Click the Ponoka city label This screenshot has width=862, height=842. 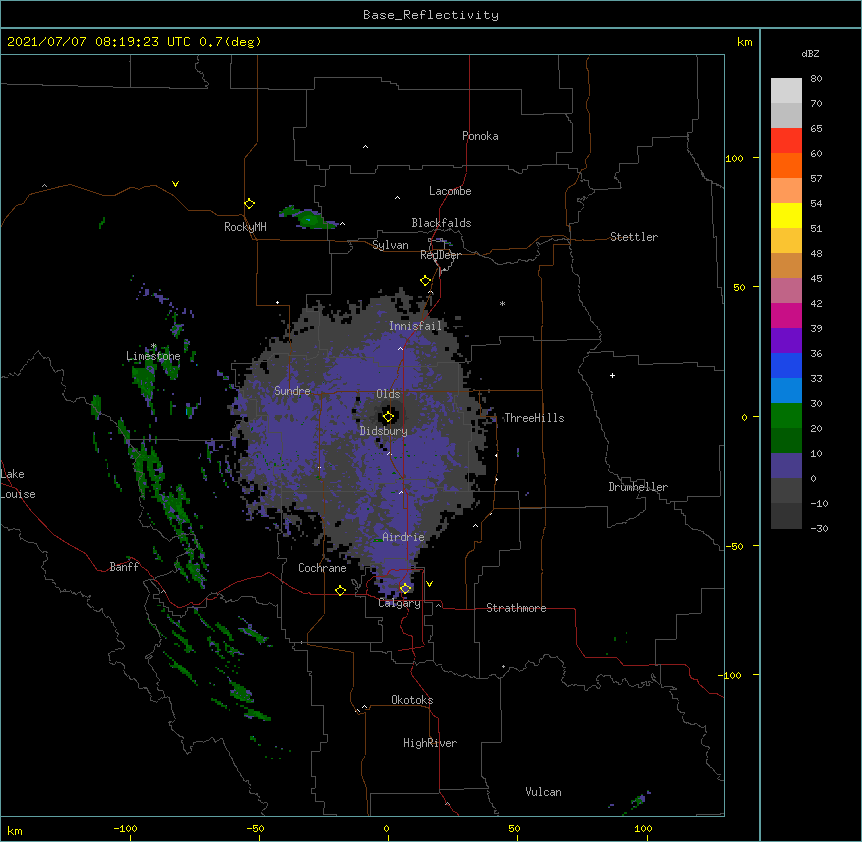480,136
